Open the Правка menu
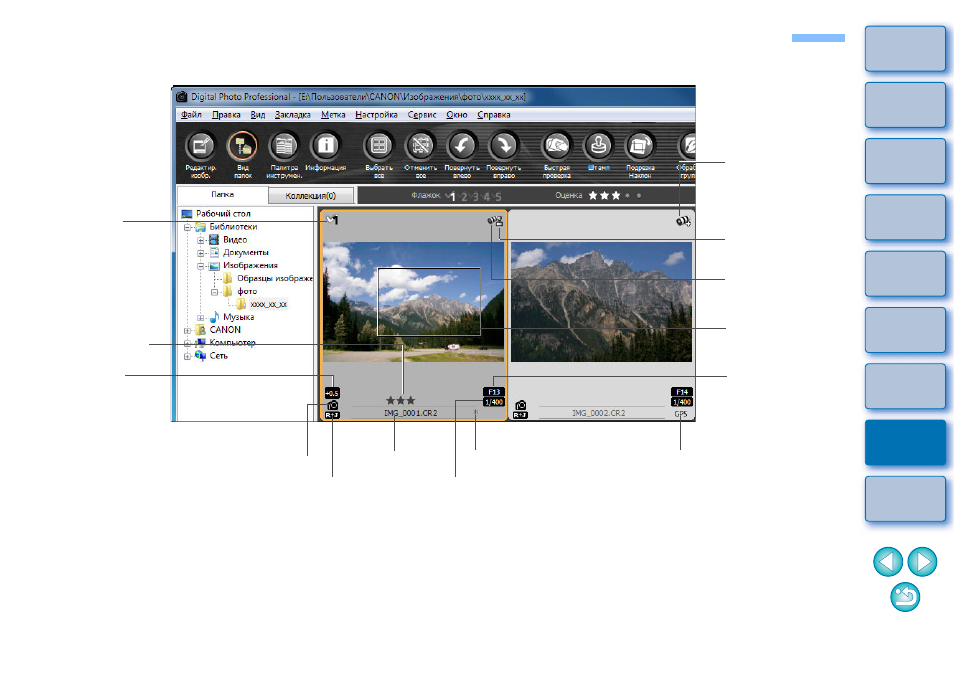Image resolution: width=954 pixels, height=674 pixels. coord(226,114)
